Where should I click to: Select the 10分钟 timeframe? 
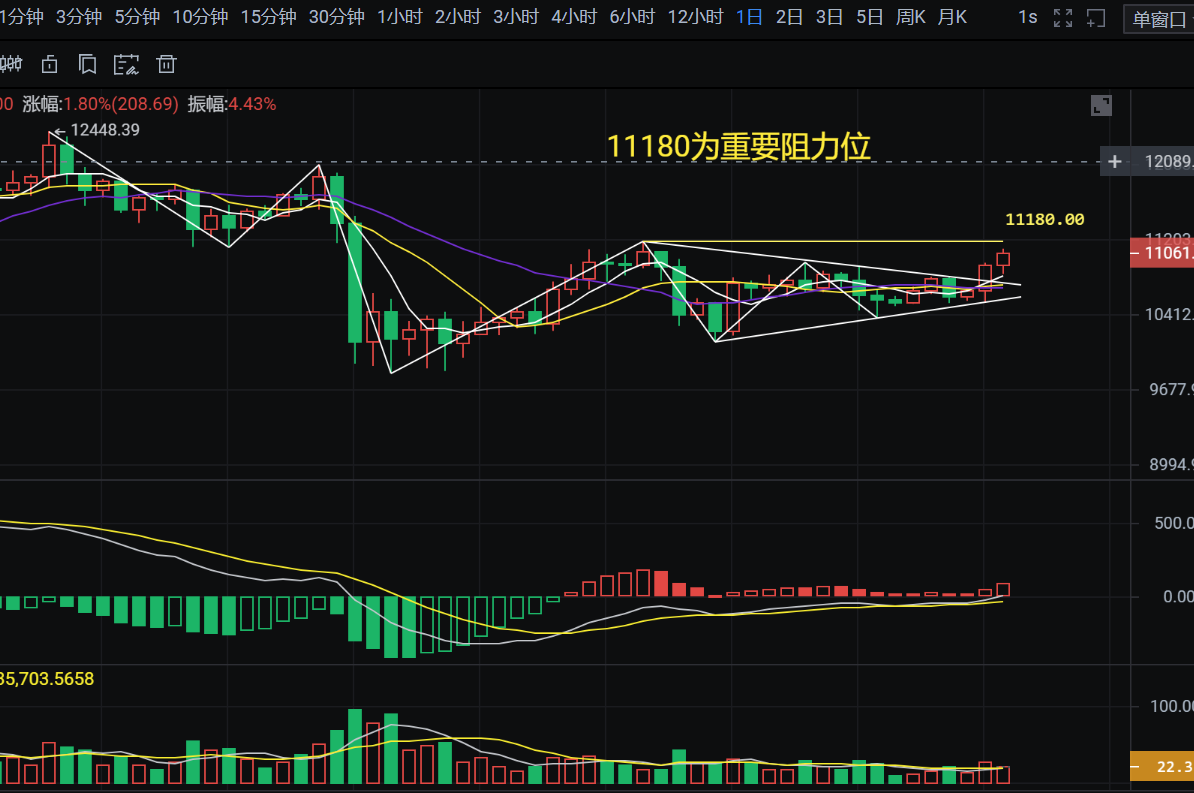coord(200,17)
